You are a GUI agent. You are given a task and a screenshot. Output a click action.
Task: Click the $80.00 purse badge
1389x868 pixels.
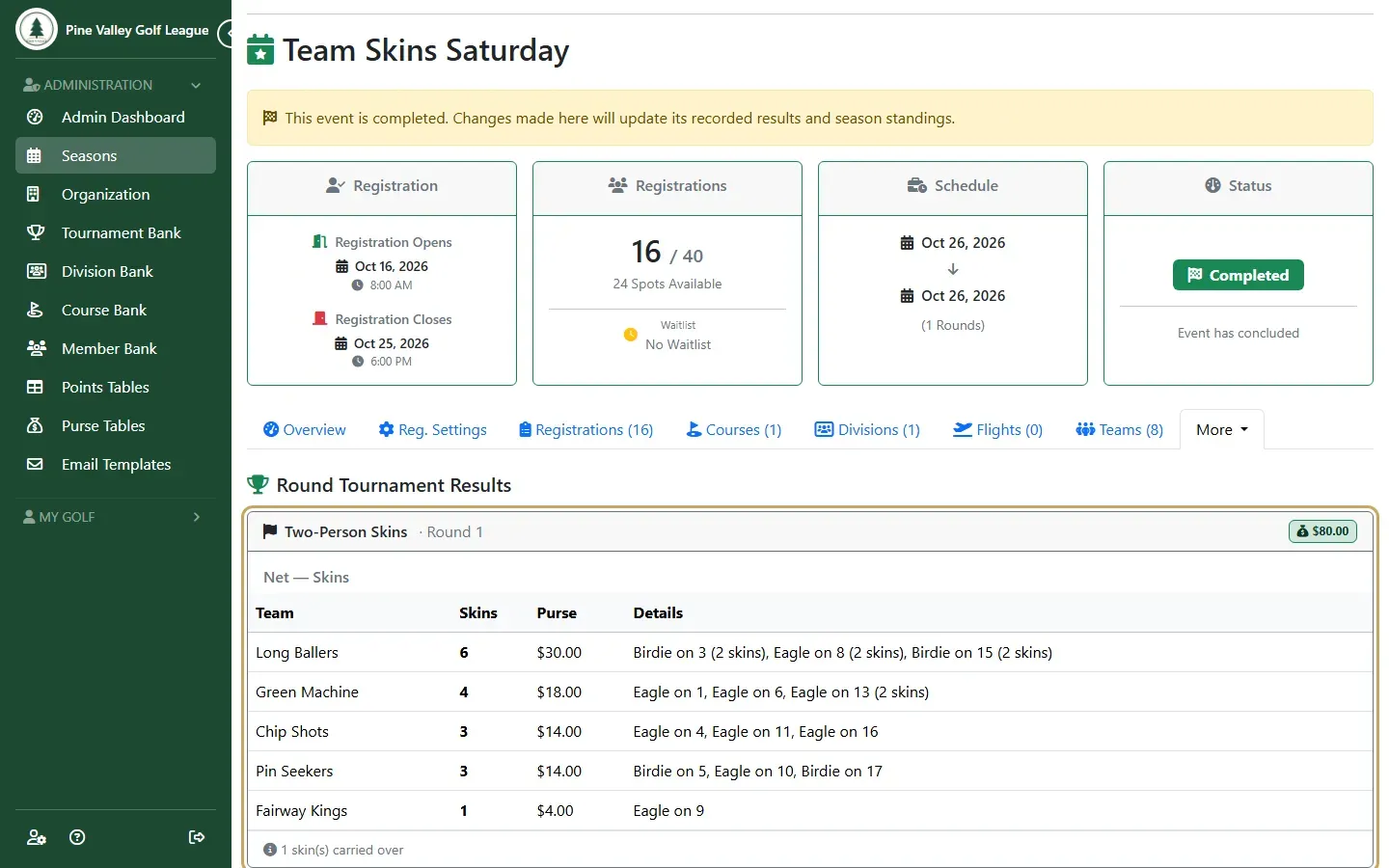(x=1322, y=531)
